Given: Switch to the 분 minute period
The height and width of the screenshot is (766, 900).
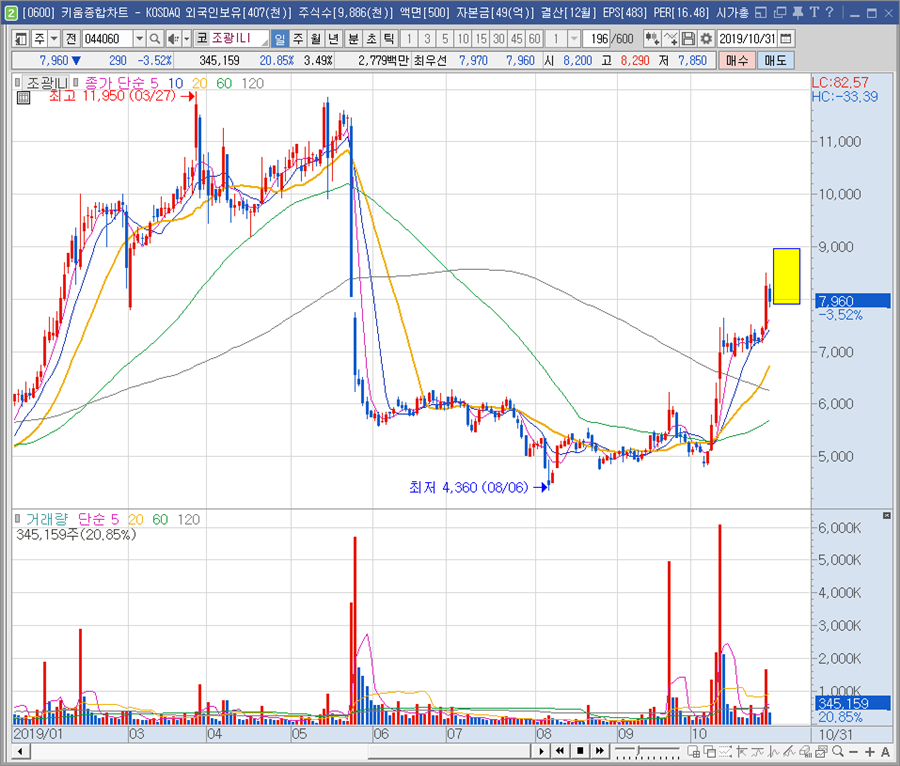Looking at the screenshot, I should click(354, 39).
